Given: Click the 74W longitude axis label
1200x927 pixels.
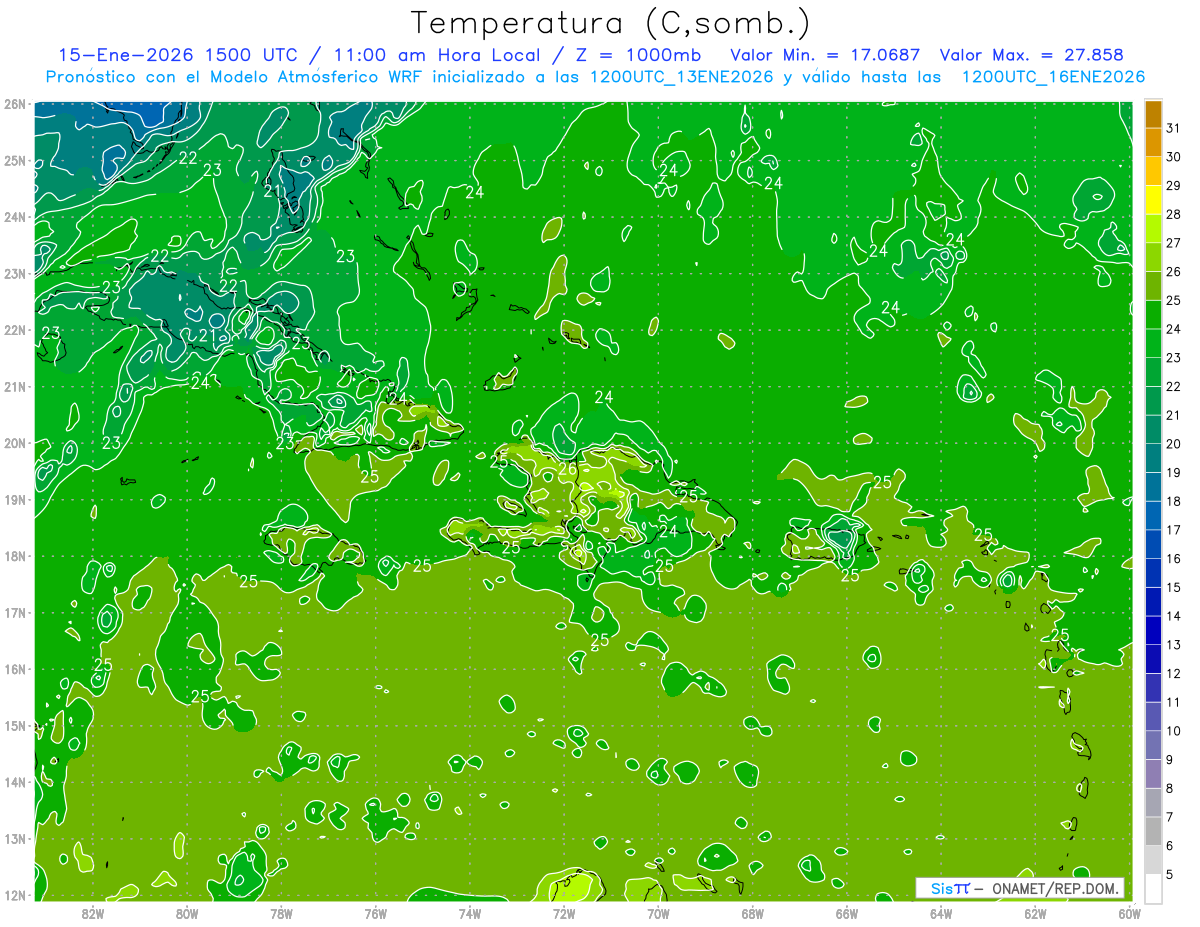Looking at the screenshot, I should pyautogui.click(x=470, y=913).
